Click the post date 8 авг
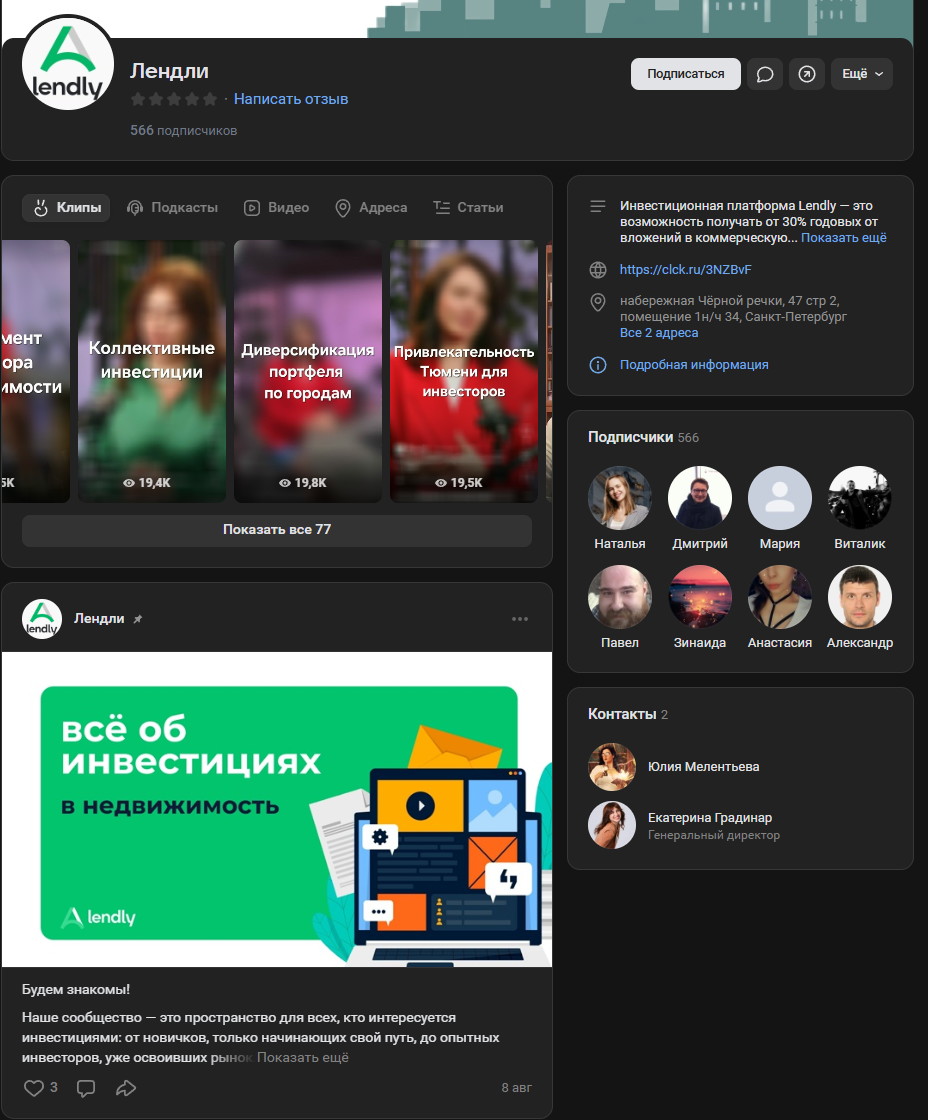The width and height of the screenshot is (928, 1120). pos(516,1088)
